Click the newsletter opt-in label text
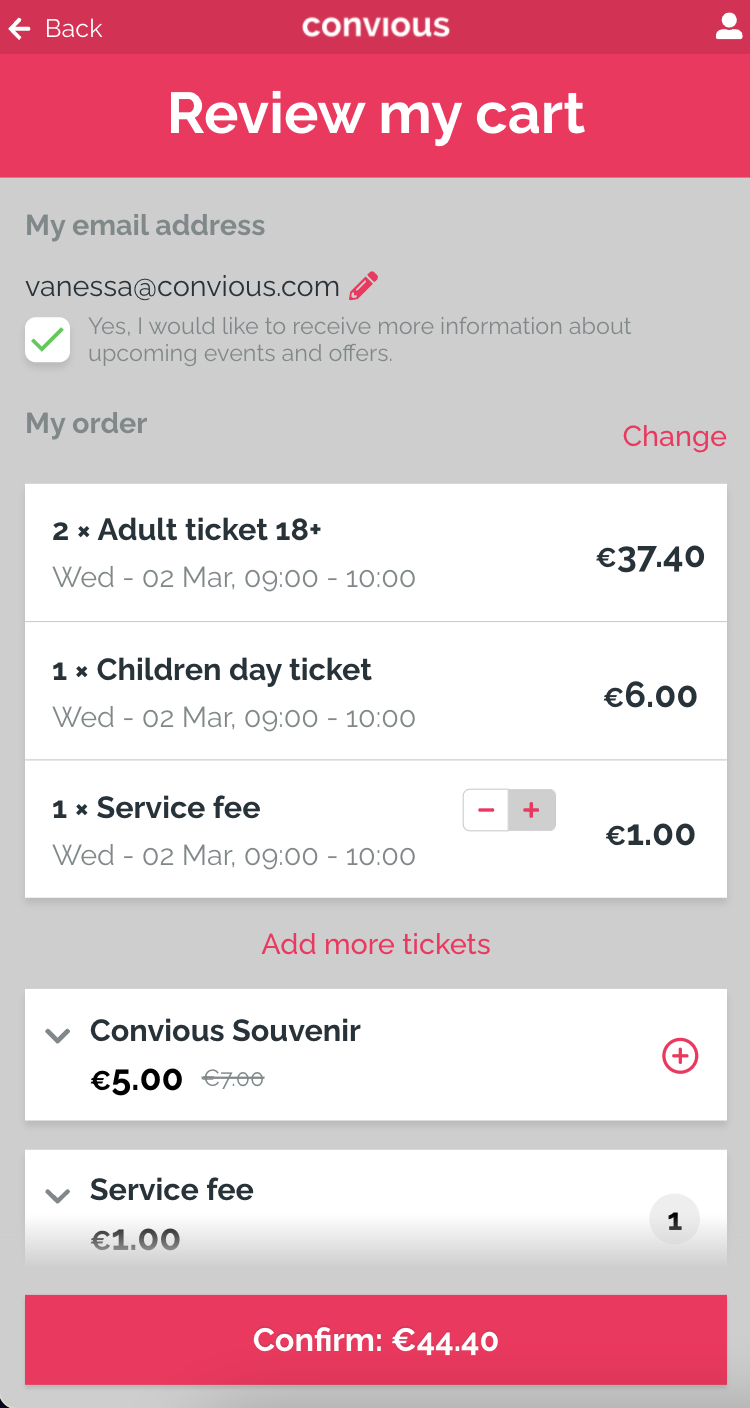Image resolution: width=750 pixels, height=1408 pixels. pos(359,339)
